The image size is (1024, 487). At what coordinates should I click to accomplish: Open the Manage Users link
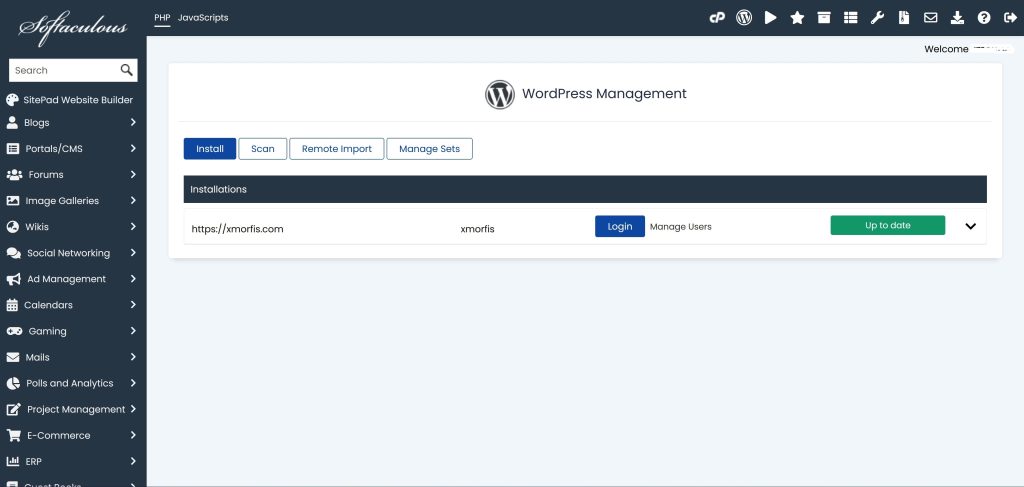click(x=681, y=227)
